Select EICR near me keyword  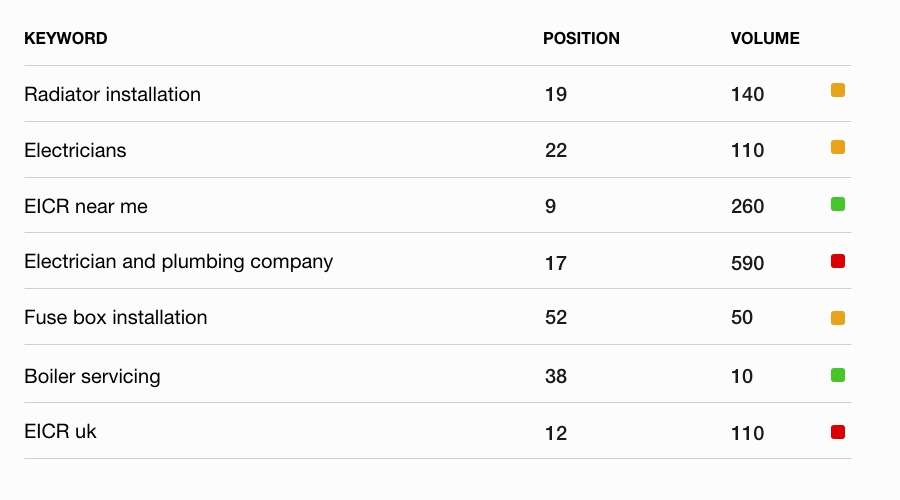click(86, 206)
